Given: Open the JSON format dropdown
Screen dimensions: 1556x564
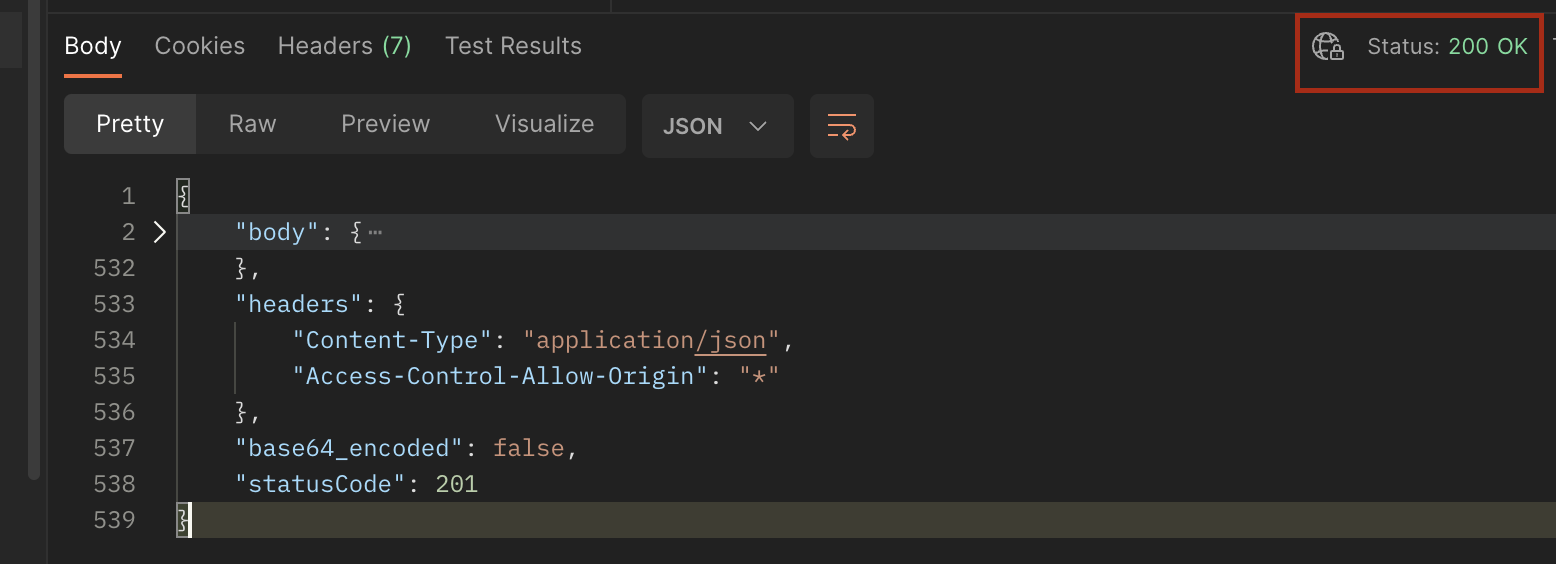Looking at the screenshot, I should [717, 126].
